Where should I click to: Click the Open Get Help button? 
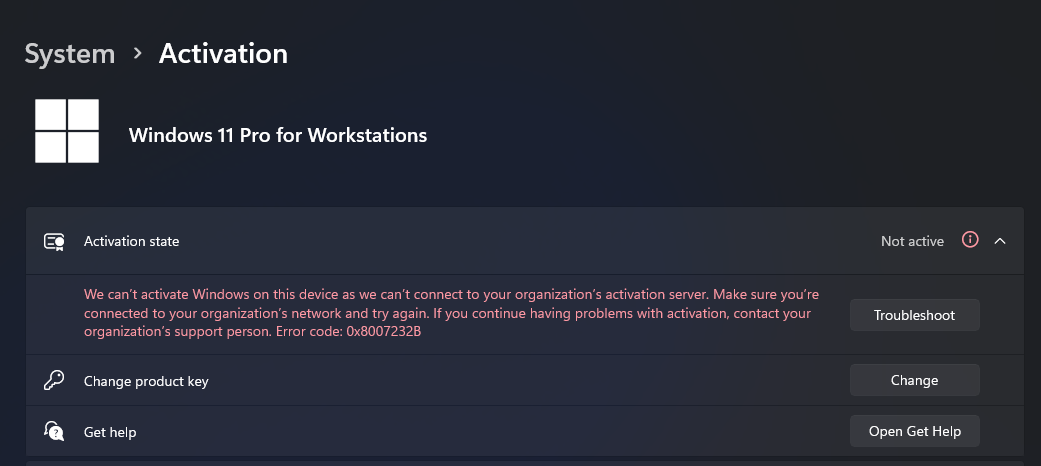(x=914, y=431)
